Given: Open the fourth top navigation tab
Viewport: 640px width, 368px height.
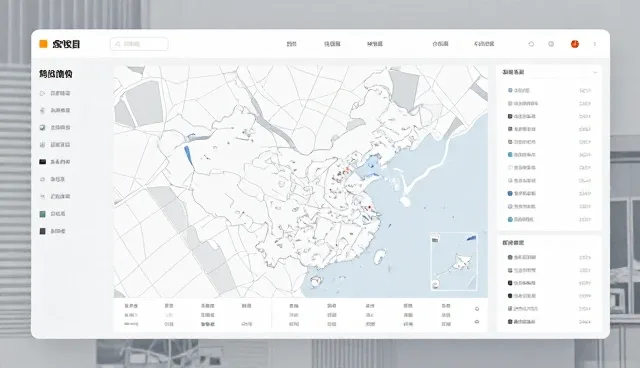Looking at the screenshot, I should [x=440, y=44].
